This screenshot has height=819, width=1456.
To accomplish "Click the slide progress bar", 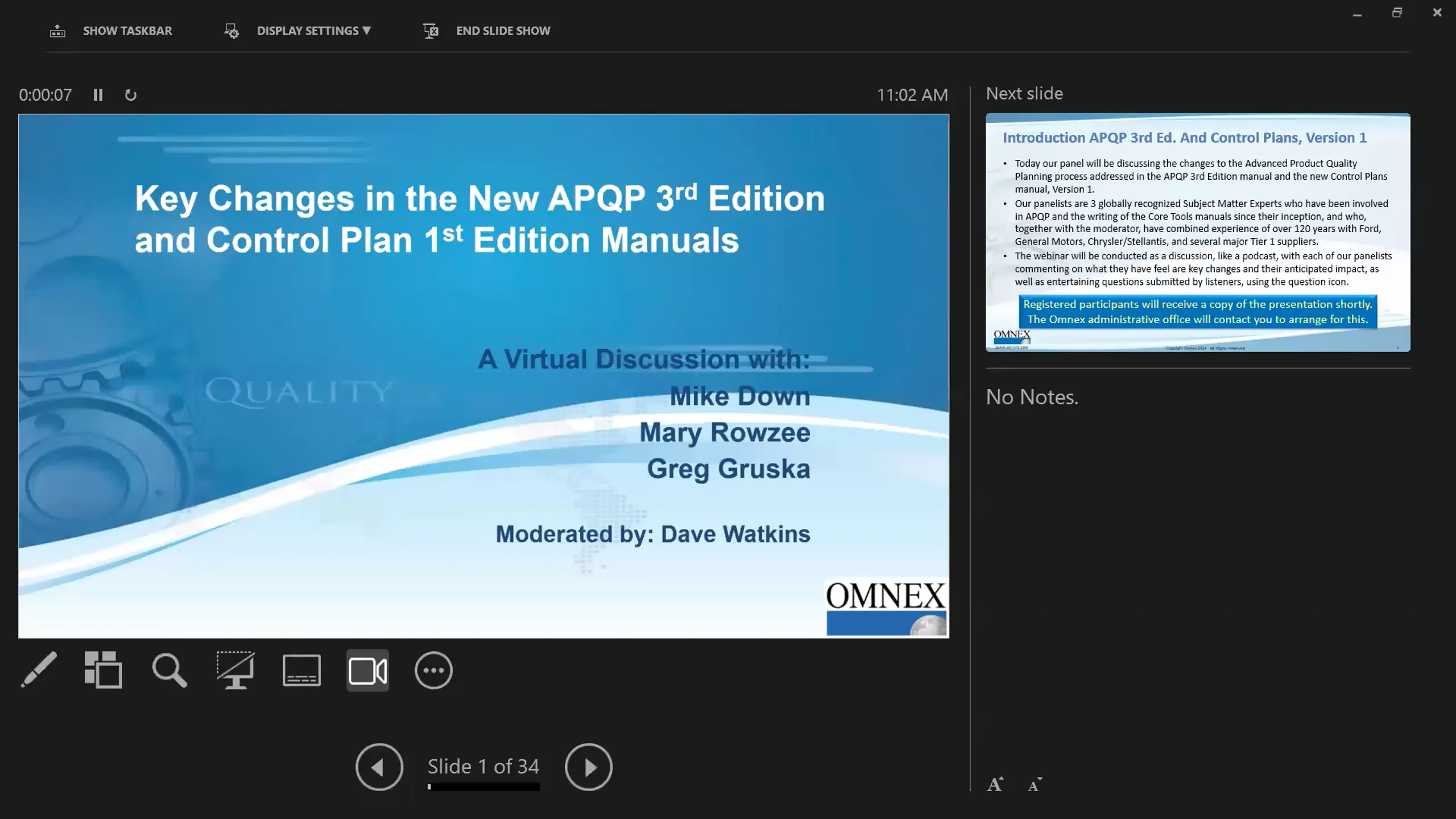I will pos(482,787).
